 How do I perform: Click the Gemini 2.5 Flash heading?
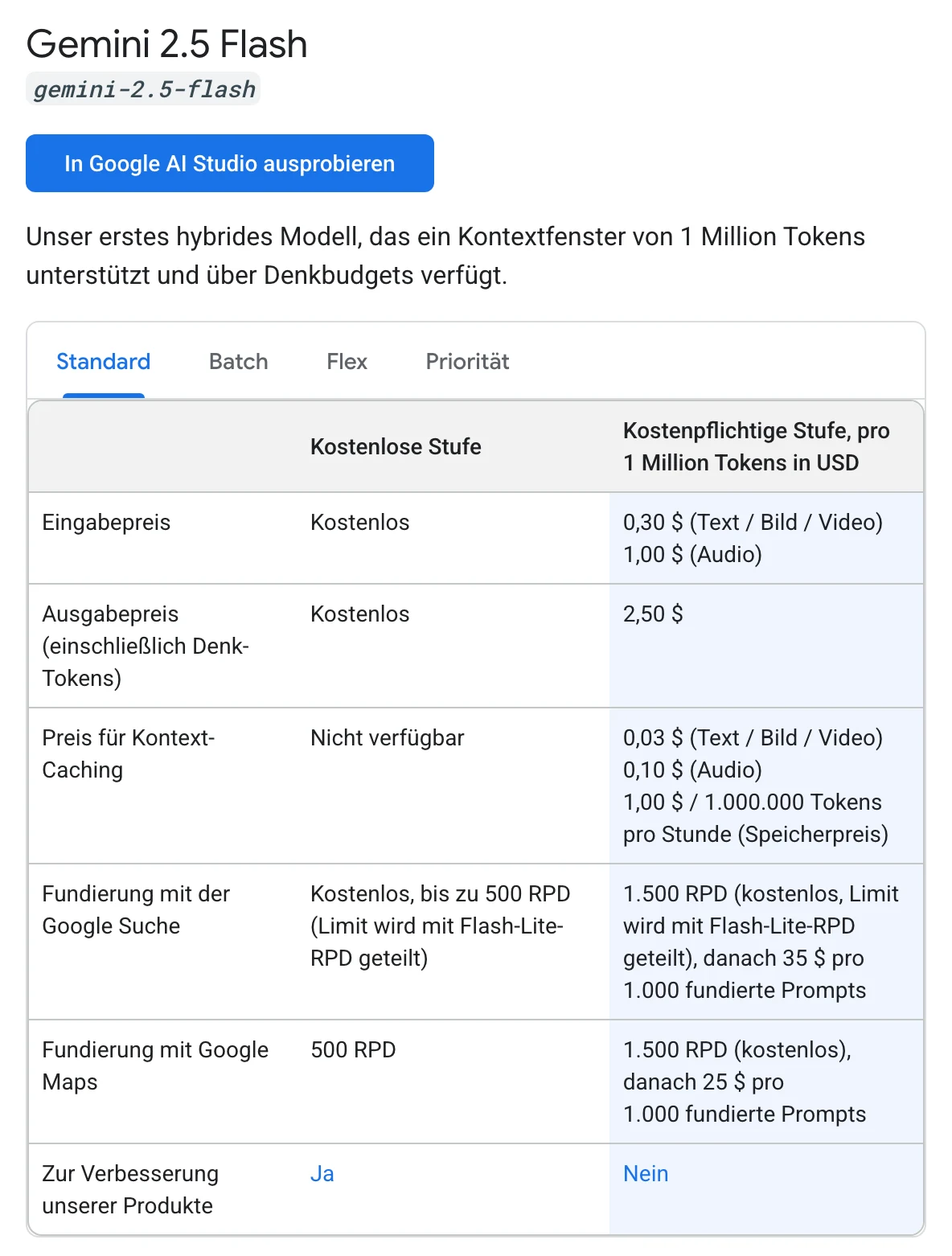pos(166,43)
